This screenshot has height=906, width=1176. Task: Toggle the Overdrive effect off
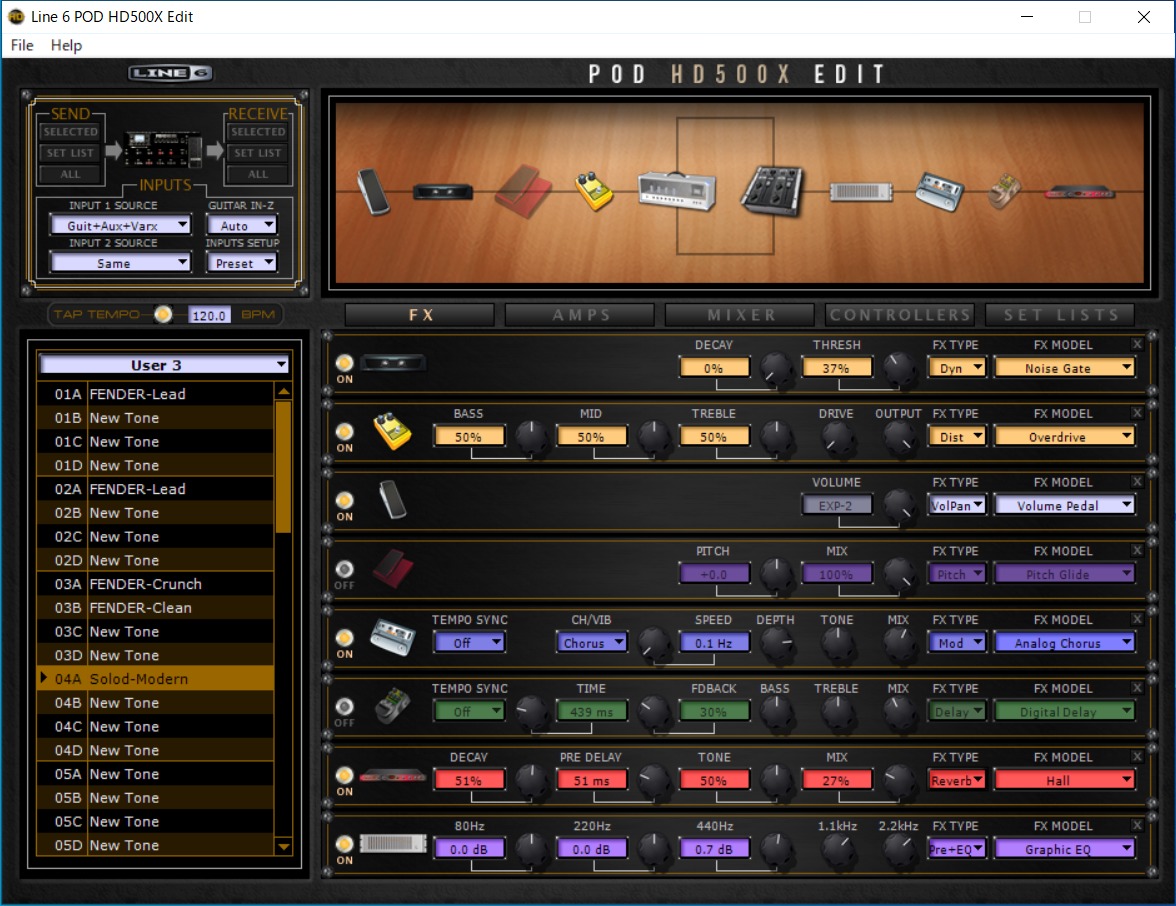point(344,432)
